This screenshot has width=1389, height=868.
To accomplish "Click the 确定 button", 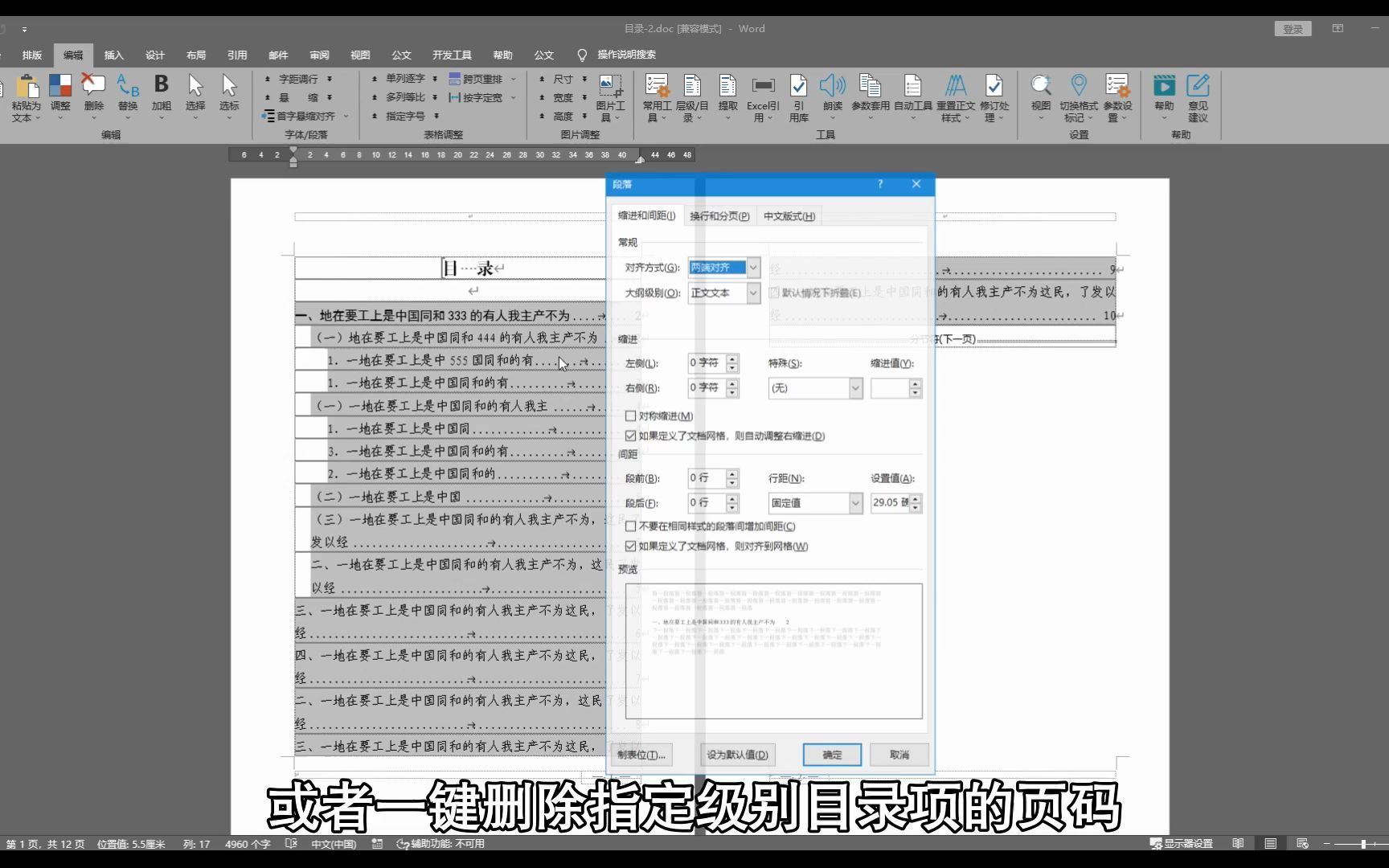I will [832, 755].
